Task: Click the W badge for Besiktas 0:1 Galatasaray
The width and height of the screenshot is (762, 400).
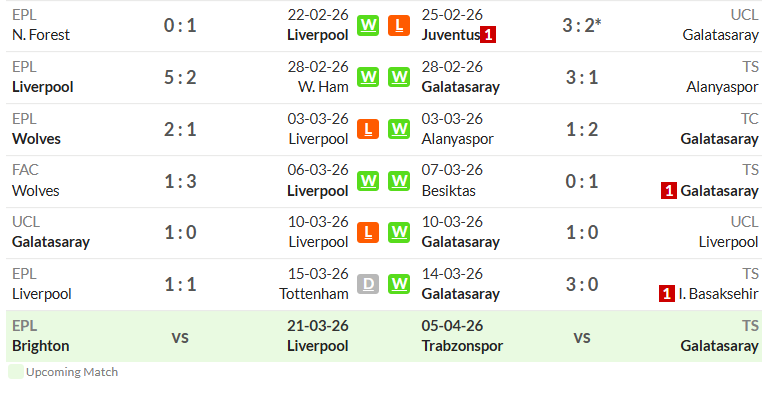Action: coord(399,181)
